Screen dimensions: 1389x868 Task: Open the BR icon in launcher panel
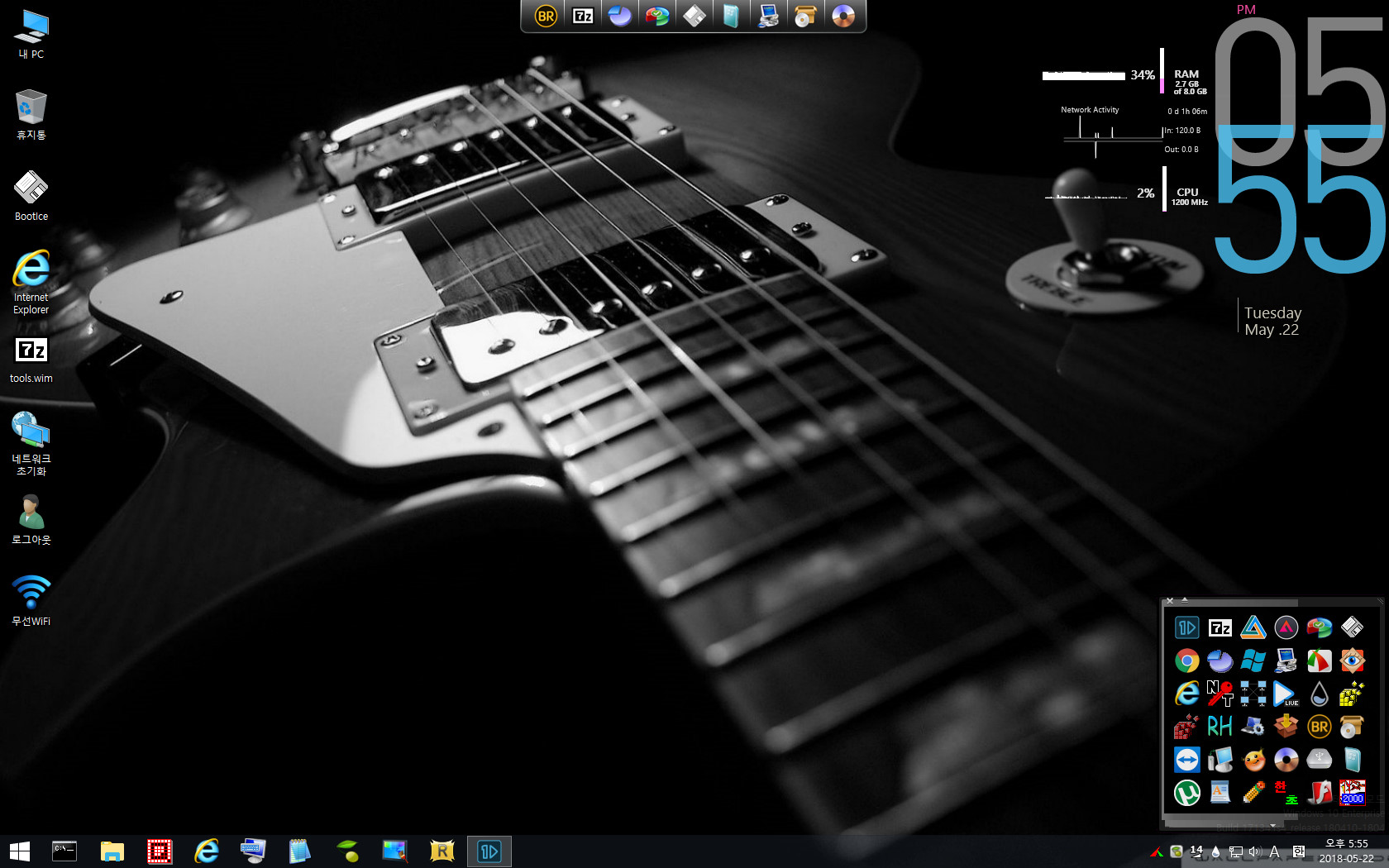tap(1320, 727)
